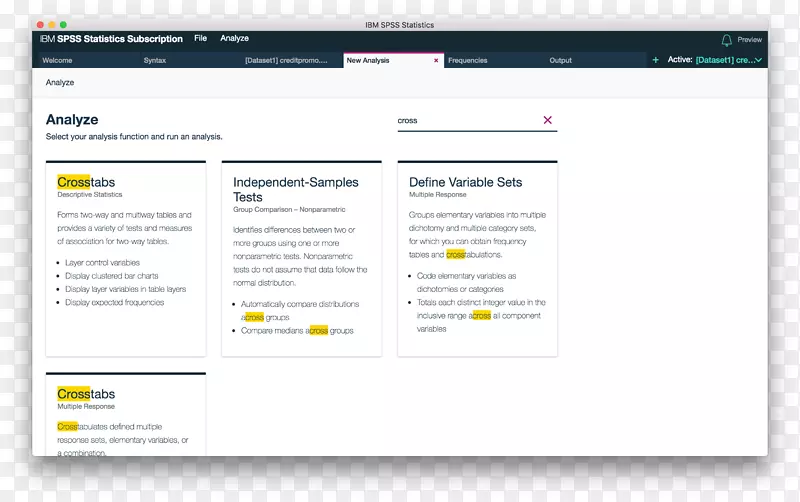Select the New Analysis tab
The width and height of the screenshot is (800, 502).
coord(393,60)
